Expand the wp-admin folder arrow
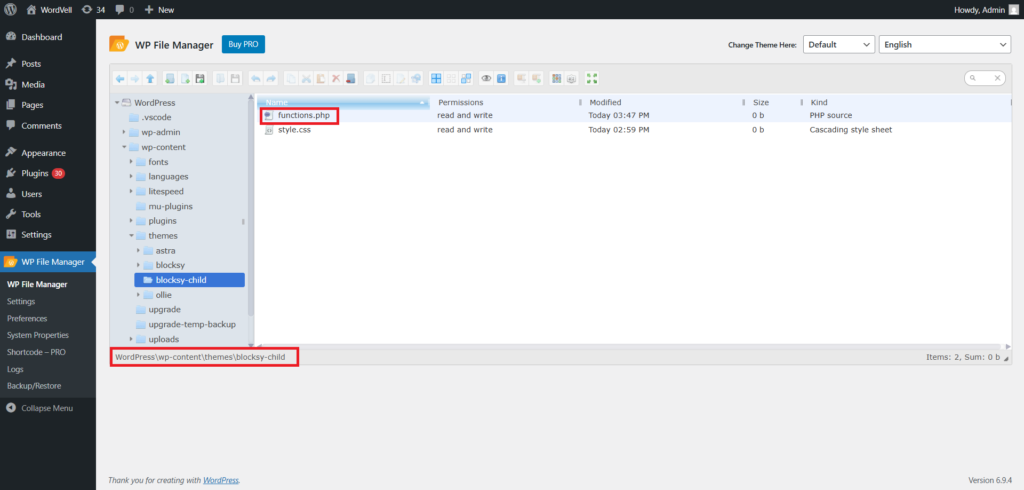The width and height of the screenshot is (1024, 490). pos(124,132)
